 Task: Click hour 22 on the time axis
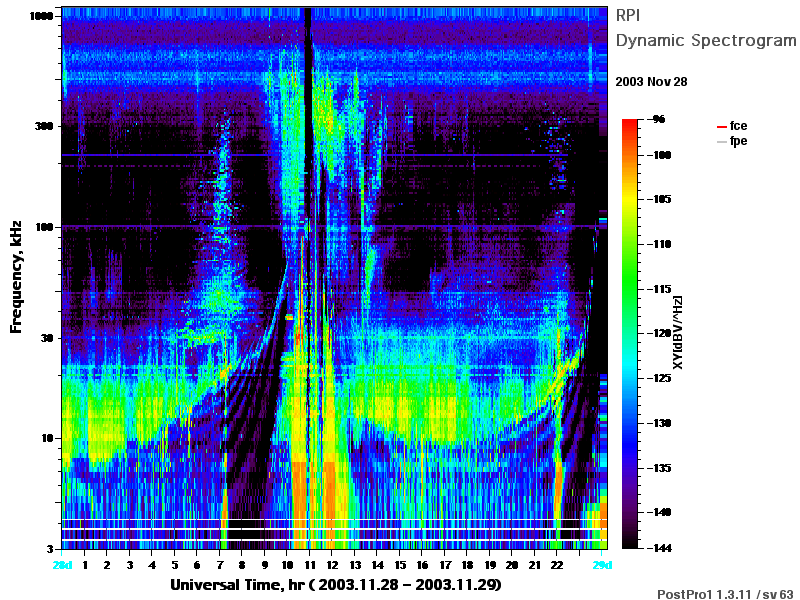tap(557, 565)
